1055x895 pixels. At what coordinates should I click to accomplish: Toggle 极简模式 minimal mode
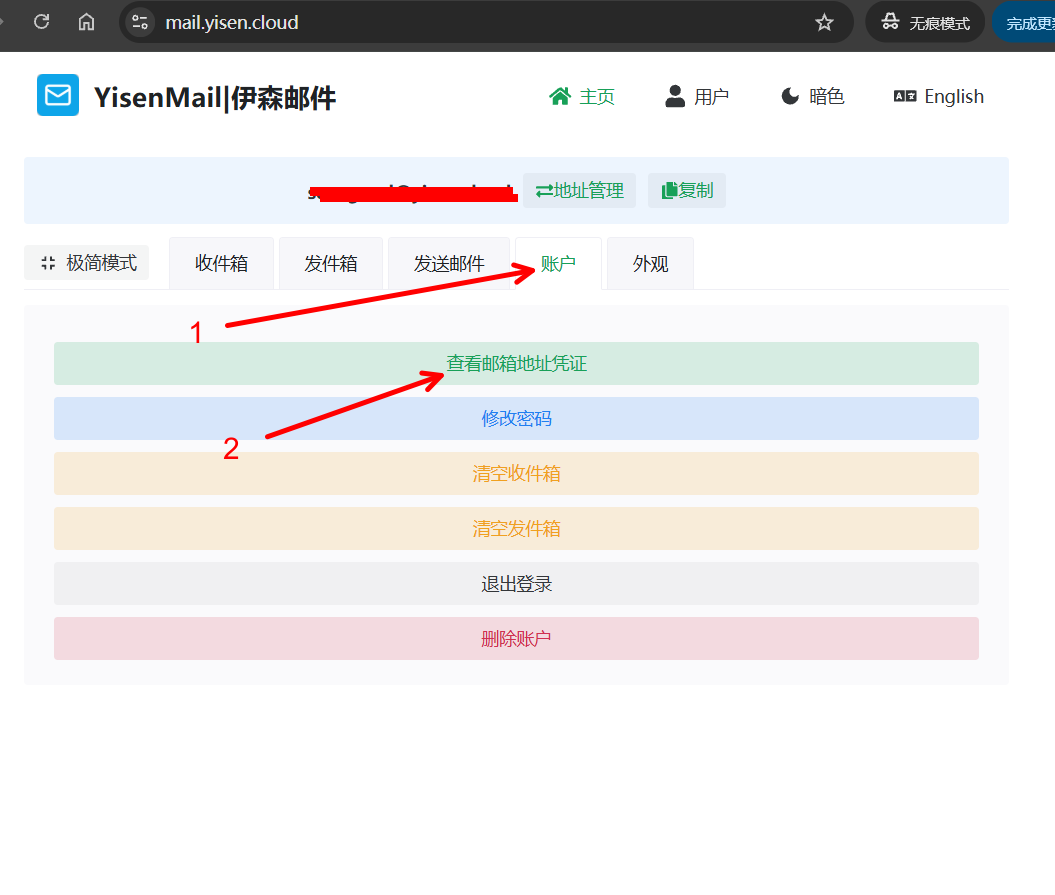click(x=86, y=262)
